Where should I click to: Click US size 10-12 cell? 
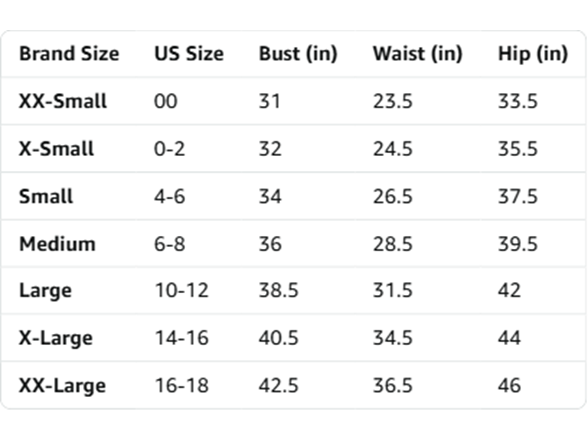tap(182, 291)
